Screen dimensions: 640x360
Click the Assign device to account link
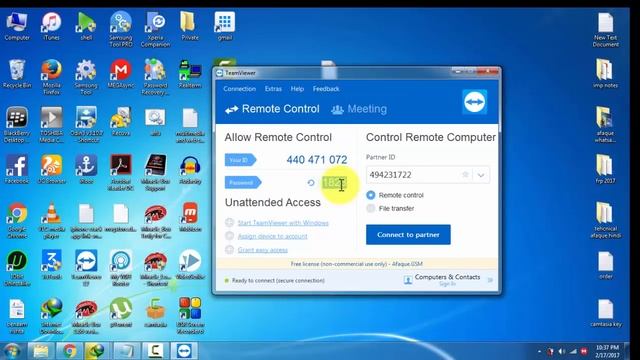click(272, 236)
